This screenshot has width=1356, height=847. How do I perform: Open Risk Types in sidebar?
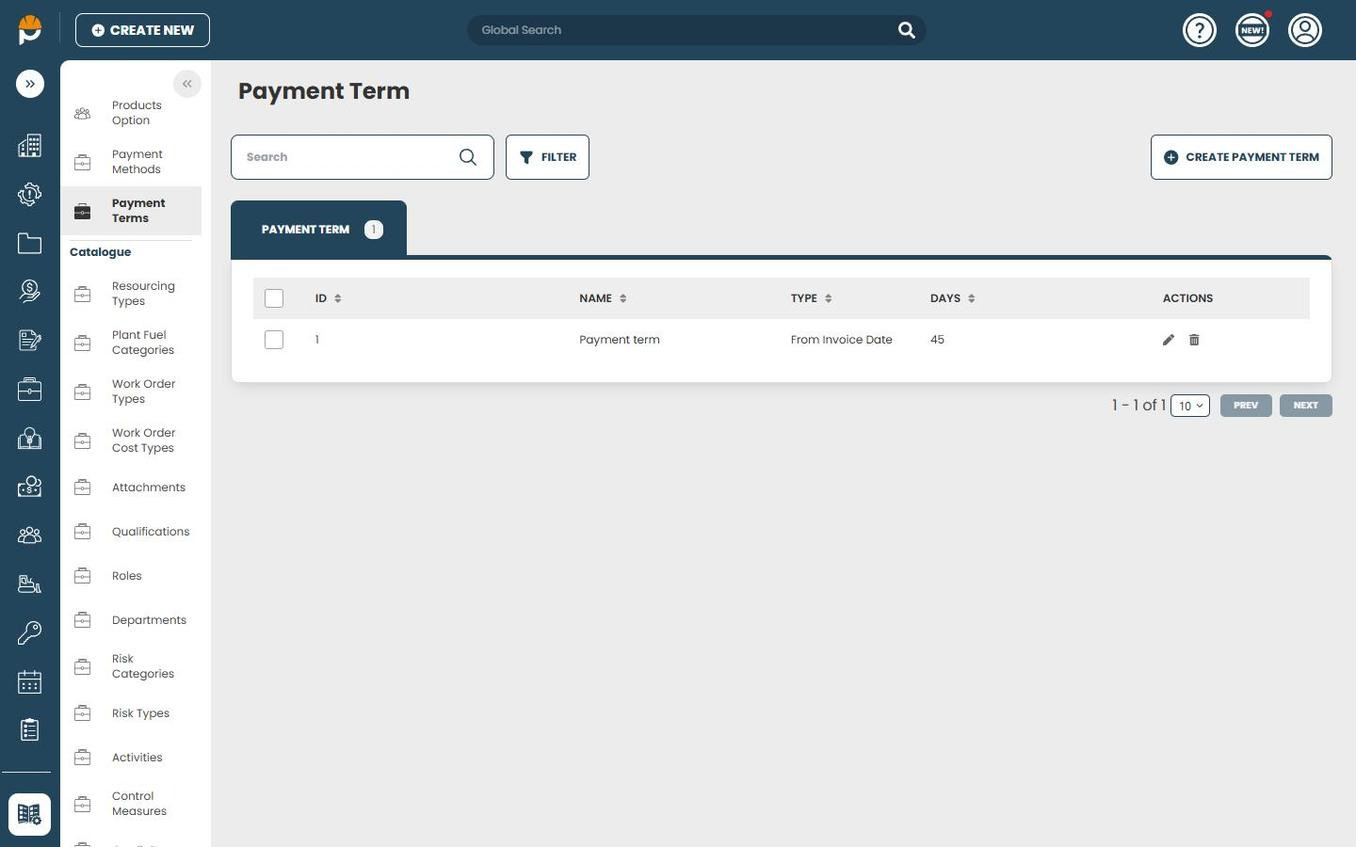pos(131,713)
